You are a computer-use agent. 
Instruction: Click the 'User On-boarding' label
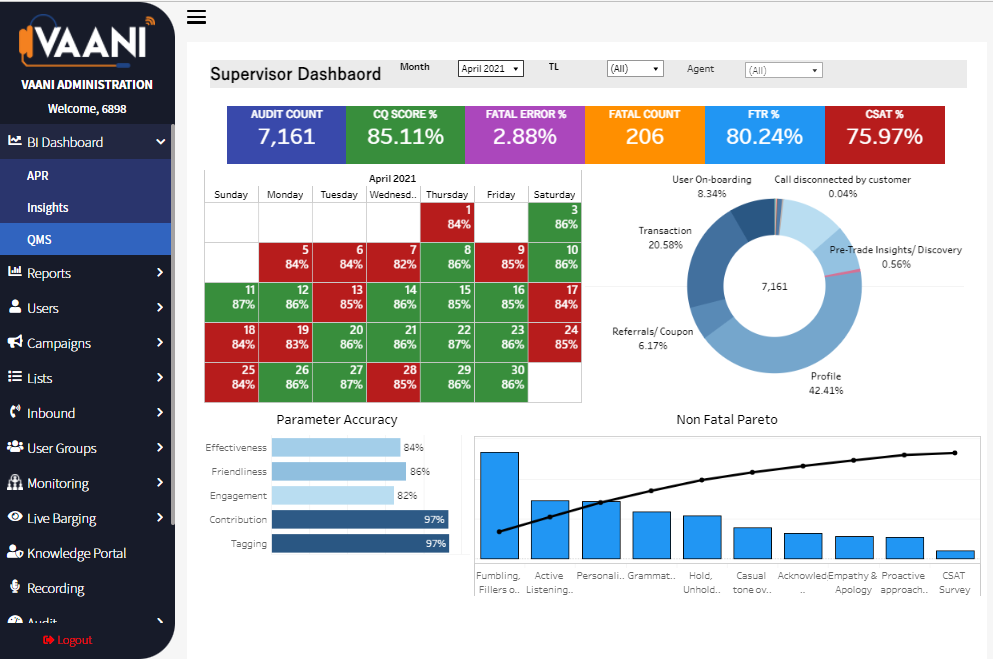coord(712,180)
